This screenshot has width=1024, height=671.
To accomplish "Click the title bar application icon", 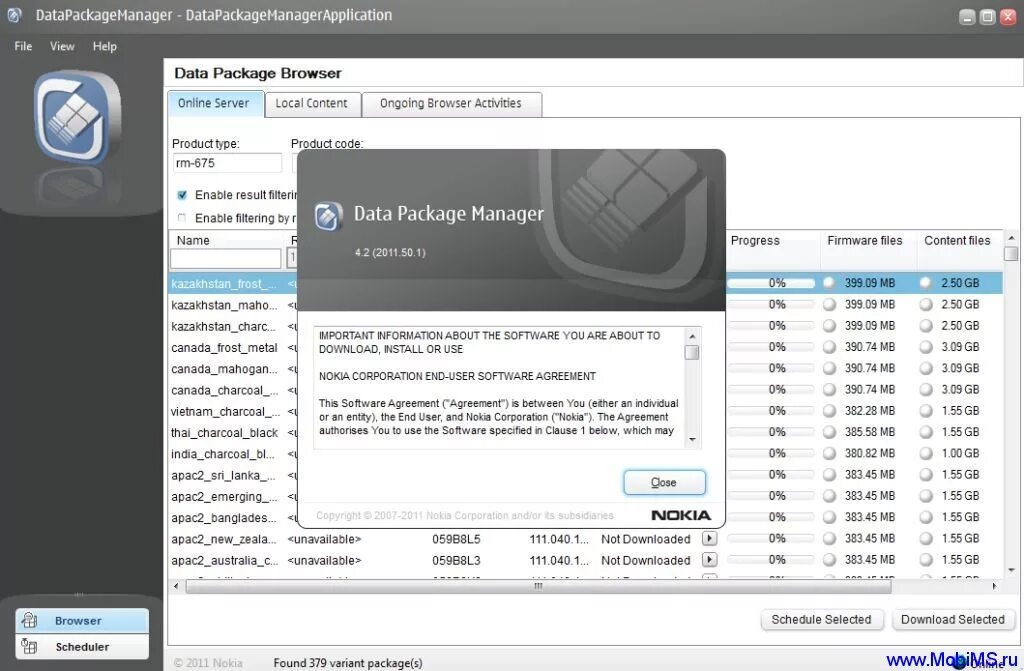I will (14, 15).
